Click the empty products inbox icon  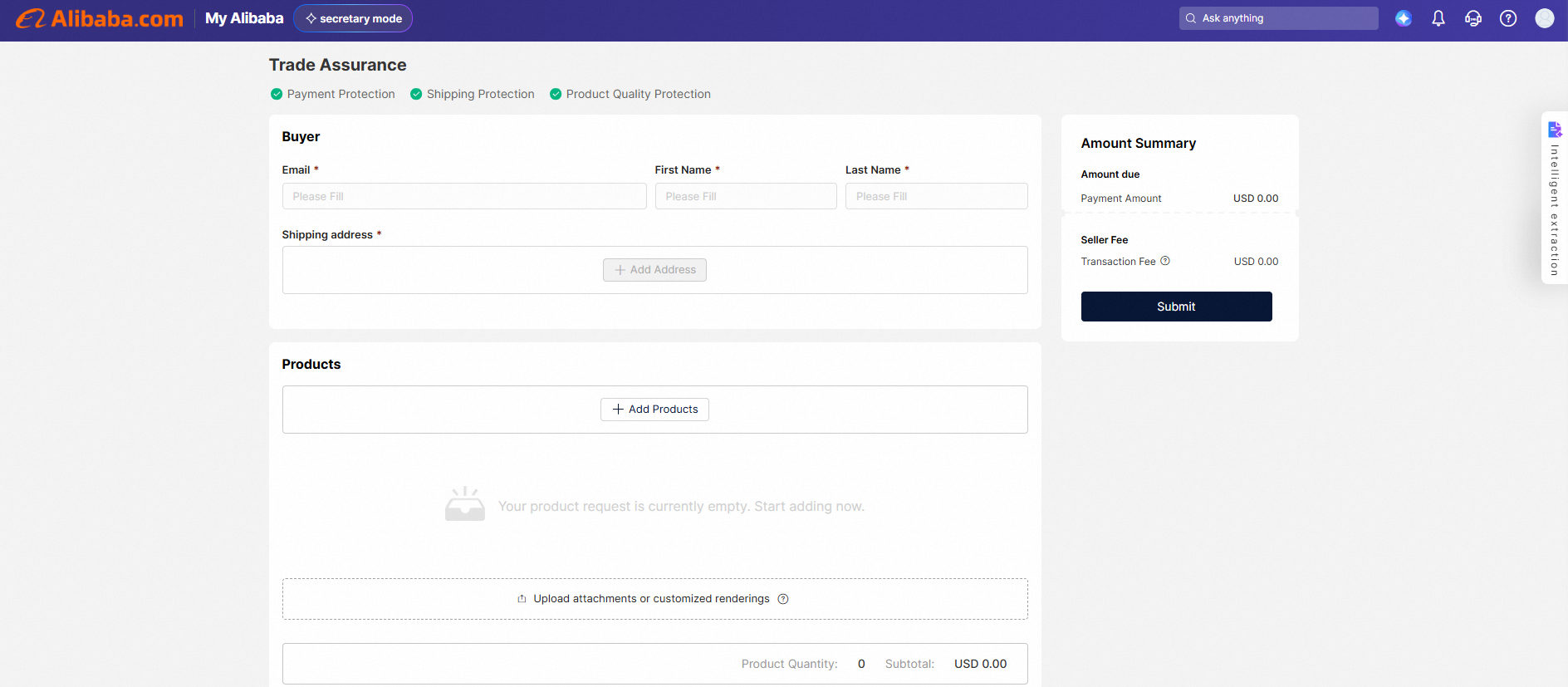coord(465,504)
